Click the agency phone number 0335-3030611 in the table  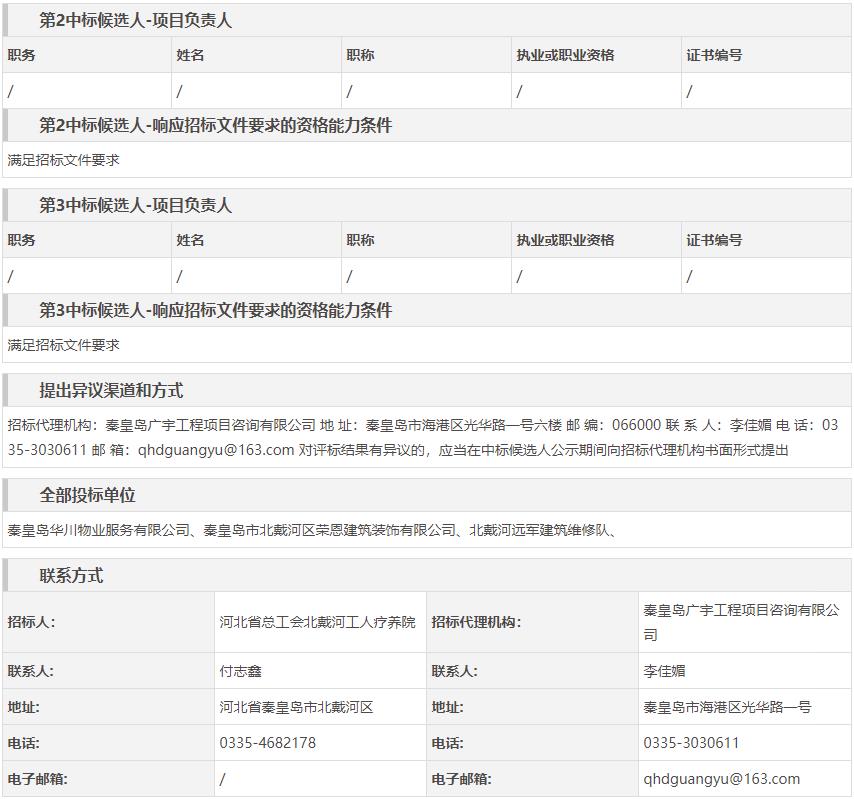[691, 743]
